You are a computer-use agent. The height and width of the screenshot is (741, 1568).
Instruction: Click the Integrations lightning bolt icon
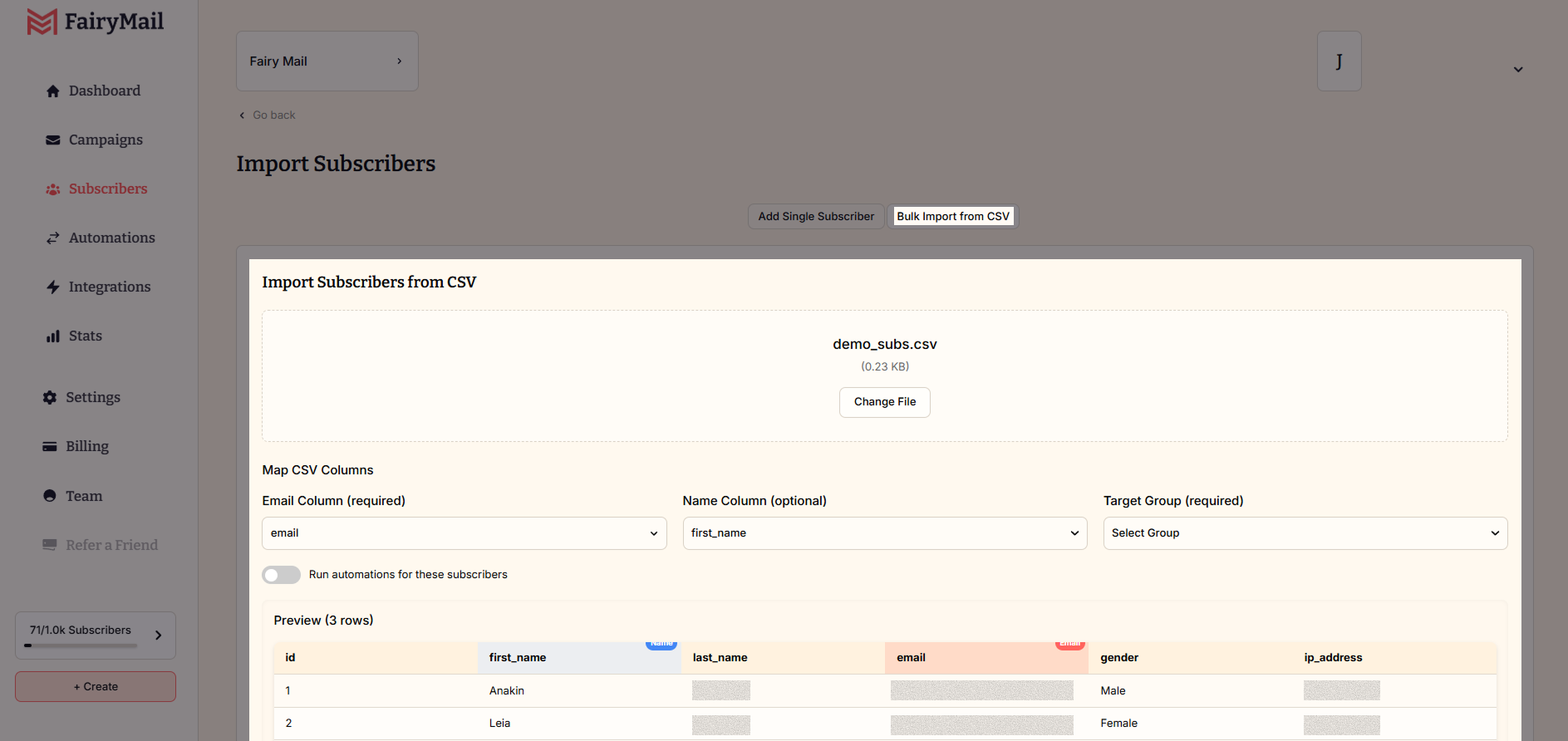pyautogui.click(x=53, y=287)
